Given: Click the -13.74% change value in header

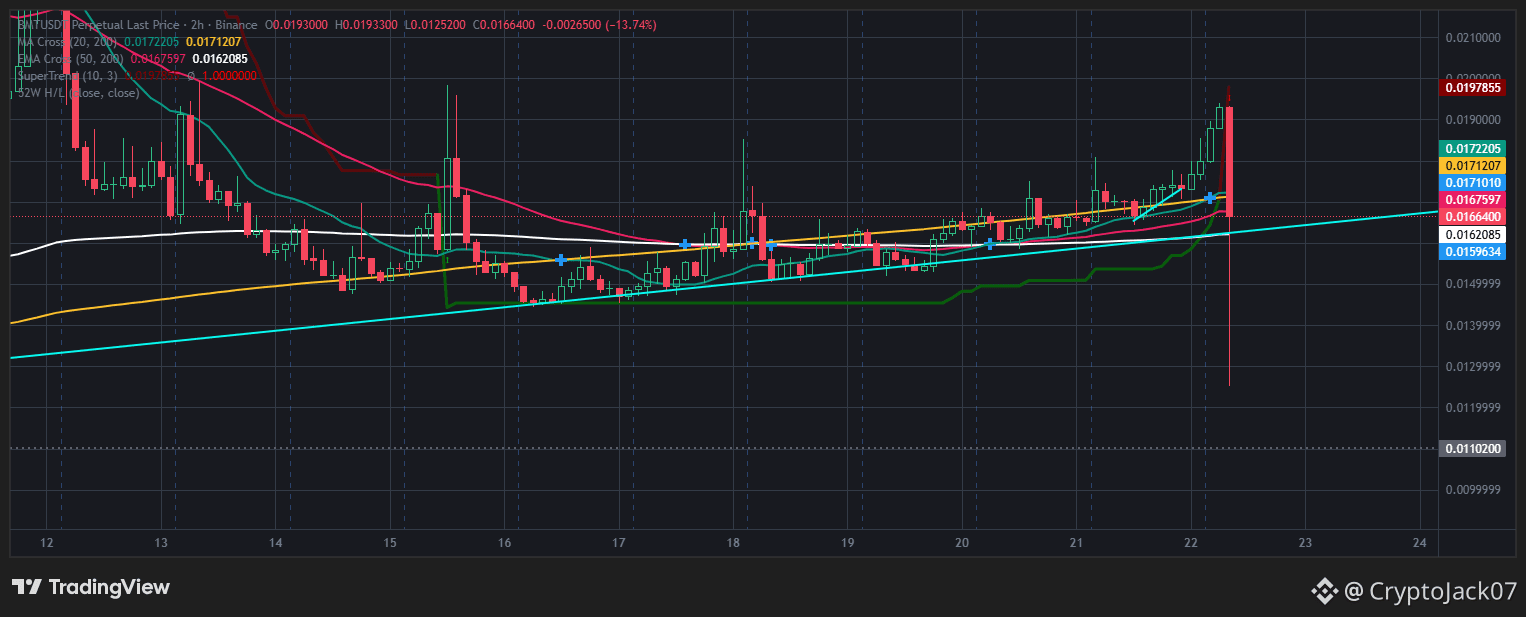Looking at the screenshot, I should pos(630,24).
